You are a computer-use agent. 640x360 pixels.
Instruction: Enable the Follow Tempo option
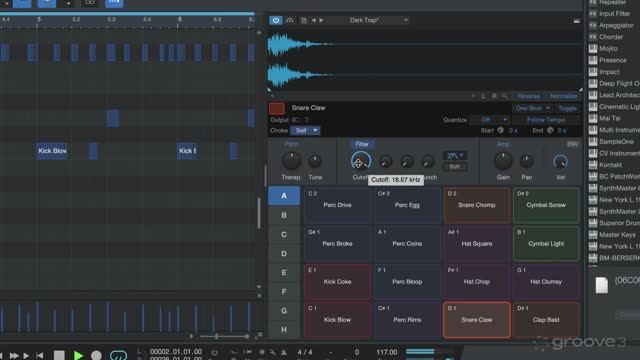click(546, 120)
